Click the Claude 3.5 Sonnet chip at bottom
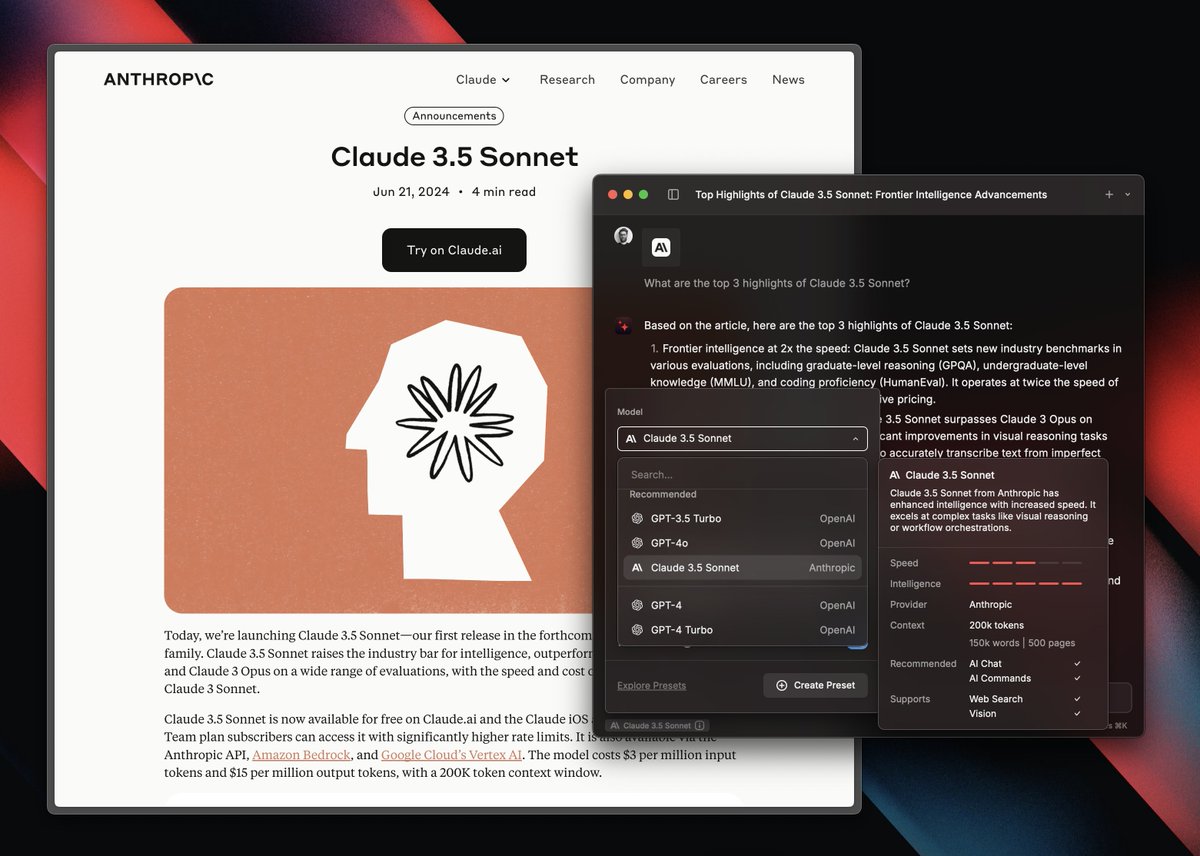 [657, 725]
